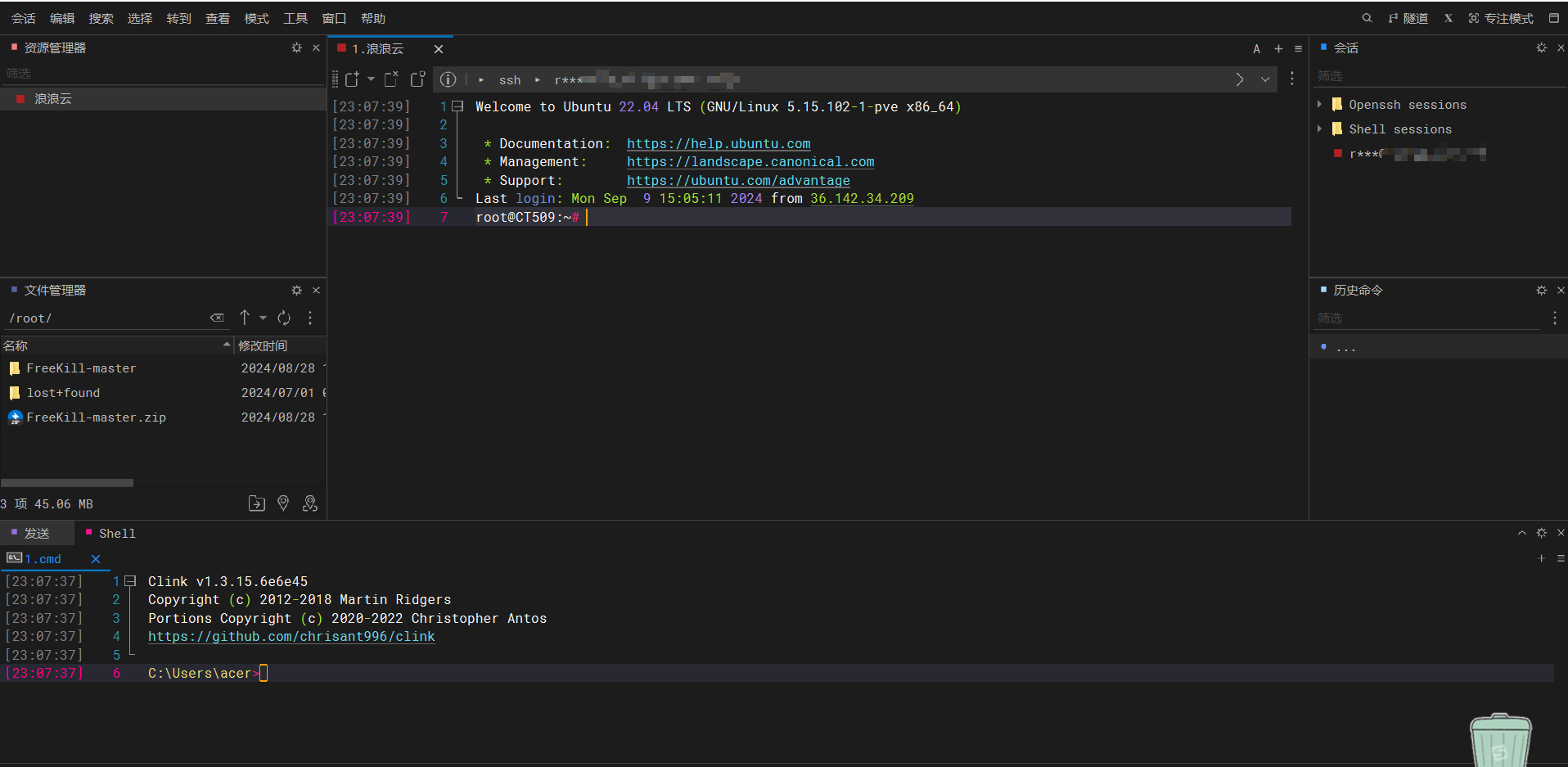Image resolution: width=1568 pixels, height=767 pixels.
Task: Select 浪浪云 in resource explorer
Action: 163,99
